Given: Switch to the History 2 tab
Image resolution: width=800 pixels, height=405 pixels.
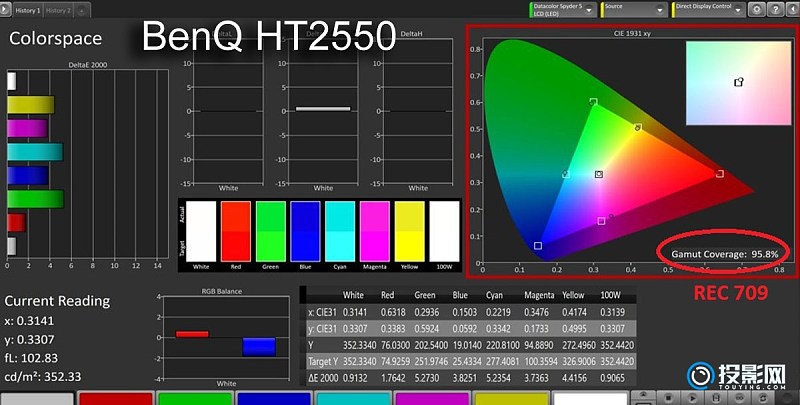Looking at the screenshot, I should coord(58,10).
